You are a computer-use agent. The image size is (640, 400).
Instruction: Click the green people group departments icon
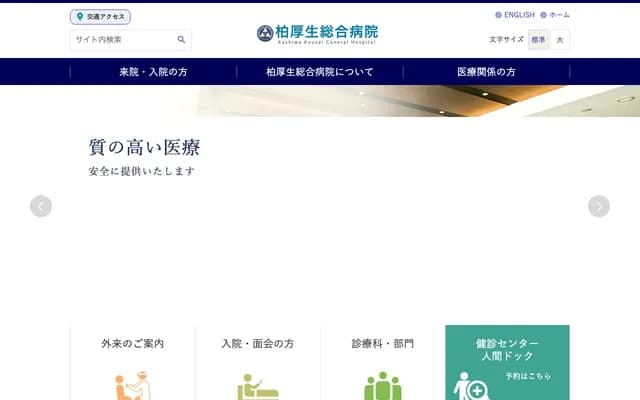[382, 386]
